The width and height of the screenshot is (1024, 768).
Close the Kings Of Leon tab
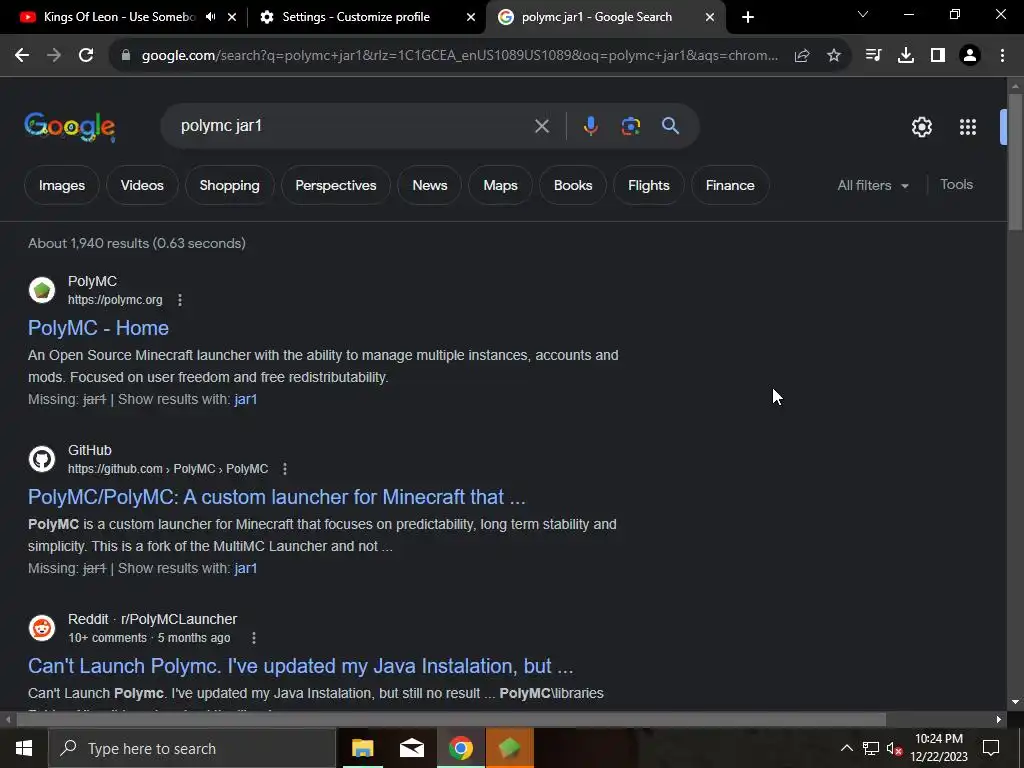click(x=232, y=18)
